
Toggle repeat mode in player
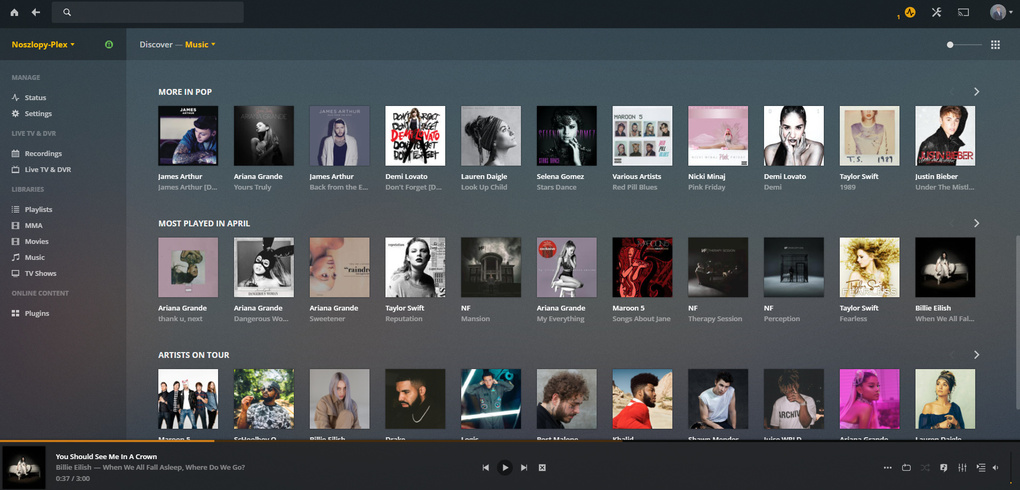click(907, 467)
